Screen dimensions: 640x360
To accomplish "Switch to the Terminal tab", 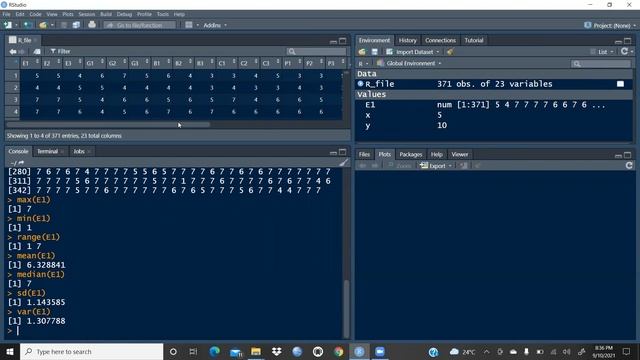I will point(47,151).
